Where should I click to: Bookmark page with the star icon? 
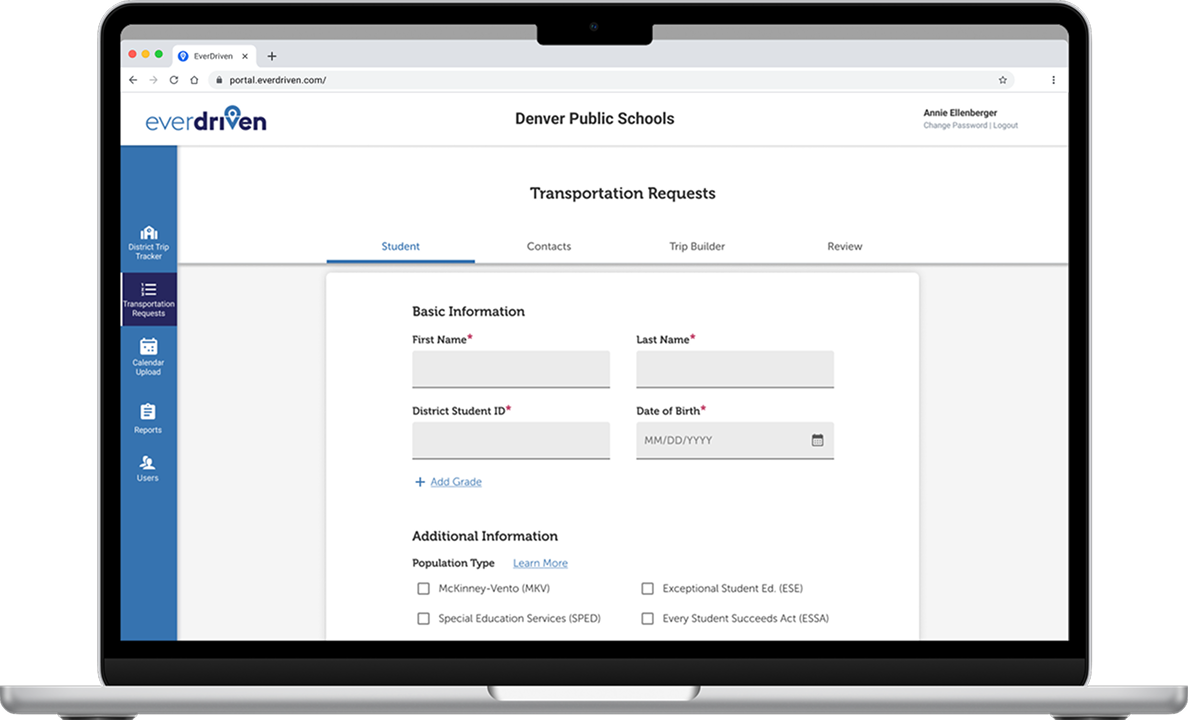tap(1002, 80)
